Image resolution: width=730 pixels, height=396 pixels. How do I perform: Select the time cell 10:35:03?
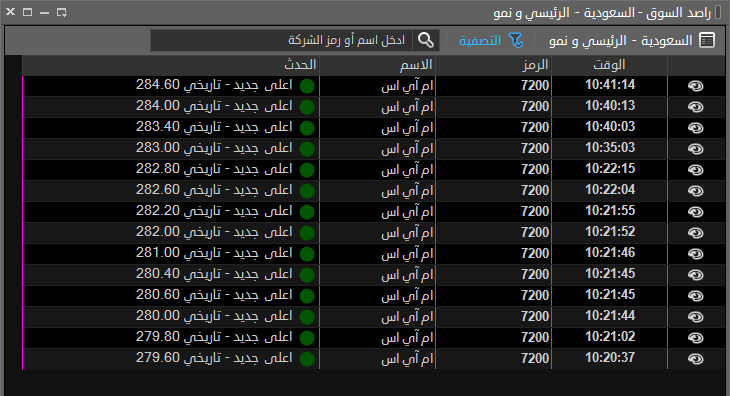(610, 148)
